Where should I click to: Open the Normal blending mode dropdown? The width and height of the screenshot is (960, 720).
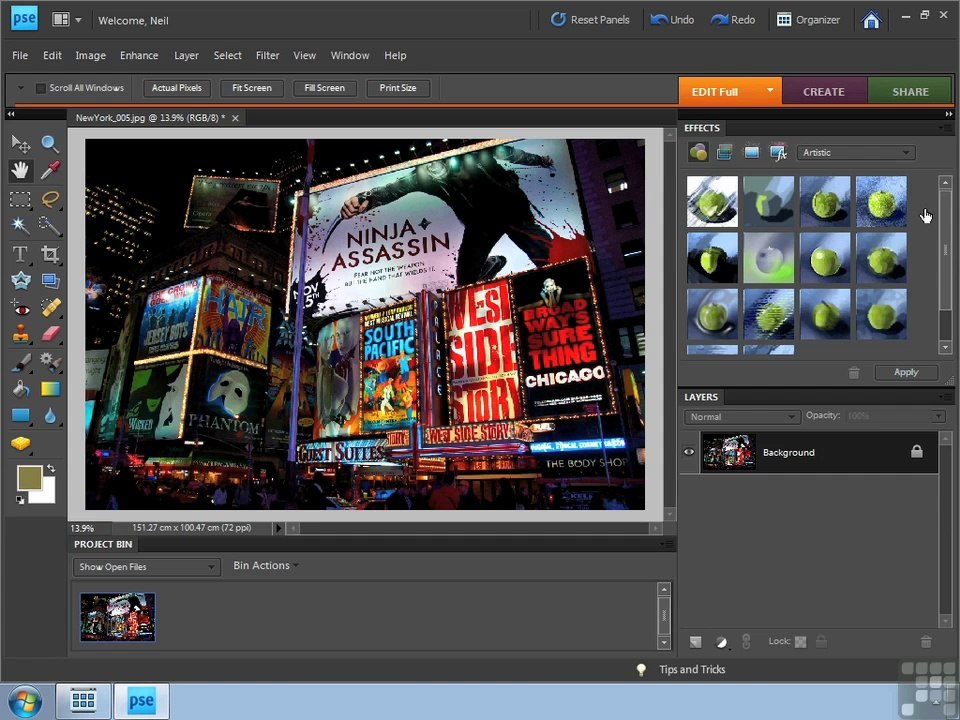pos(741,417)
